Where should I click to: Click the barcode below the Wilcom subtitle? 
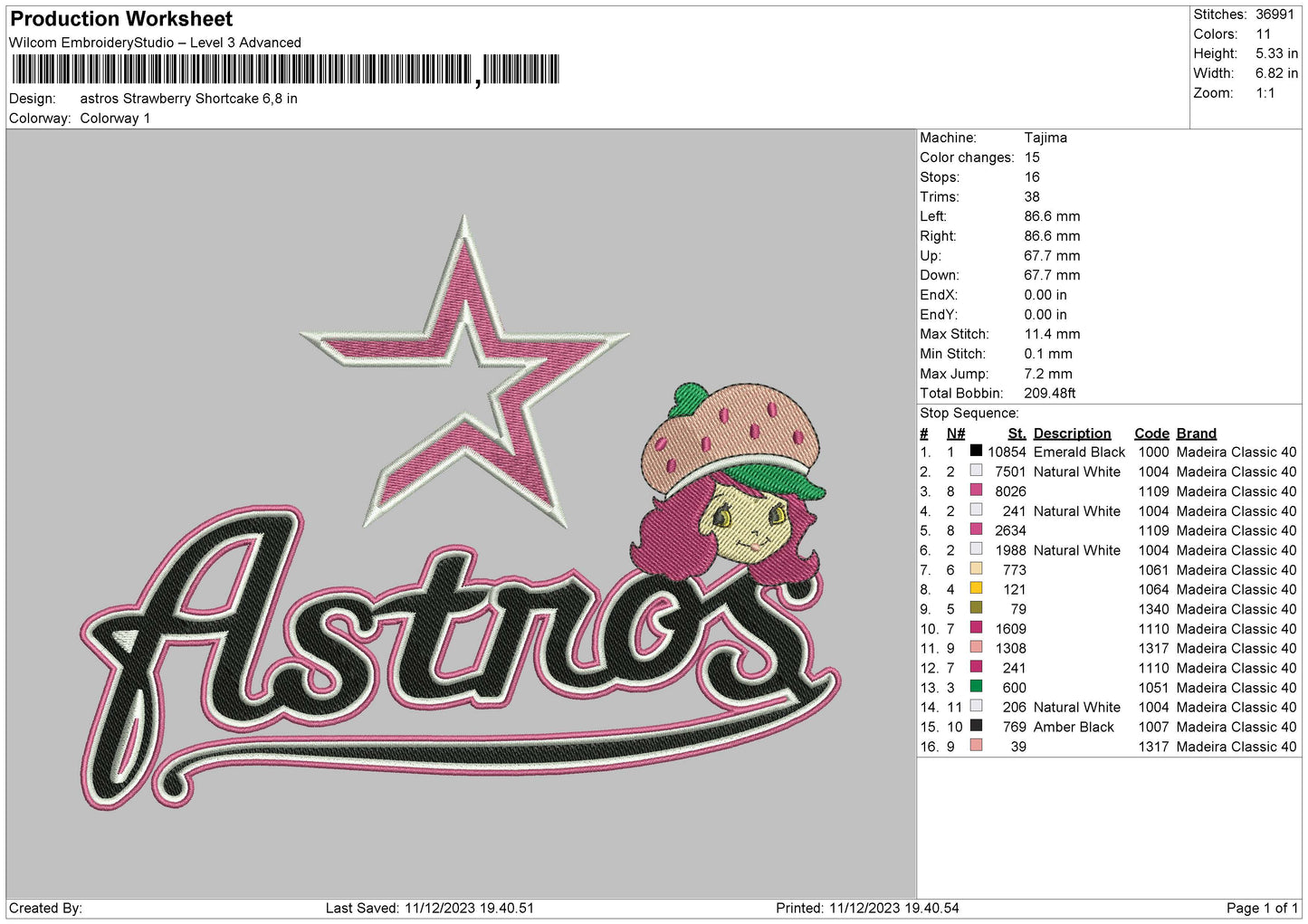[285, 70]
